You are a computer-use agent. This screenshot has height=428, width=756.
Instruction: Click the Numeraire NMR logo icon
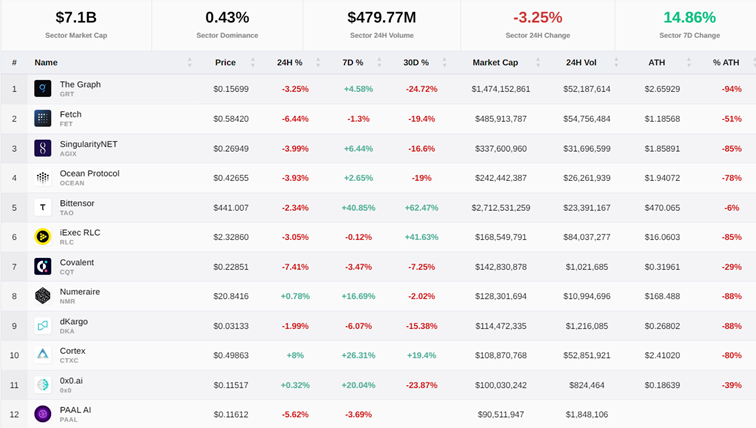(43, 296)
